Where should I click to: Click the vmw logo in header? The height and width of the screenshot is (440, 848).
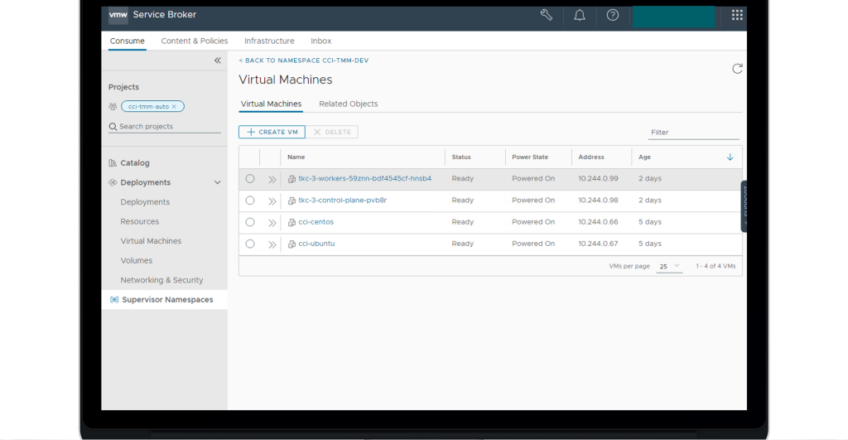pos(118,15)
